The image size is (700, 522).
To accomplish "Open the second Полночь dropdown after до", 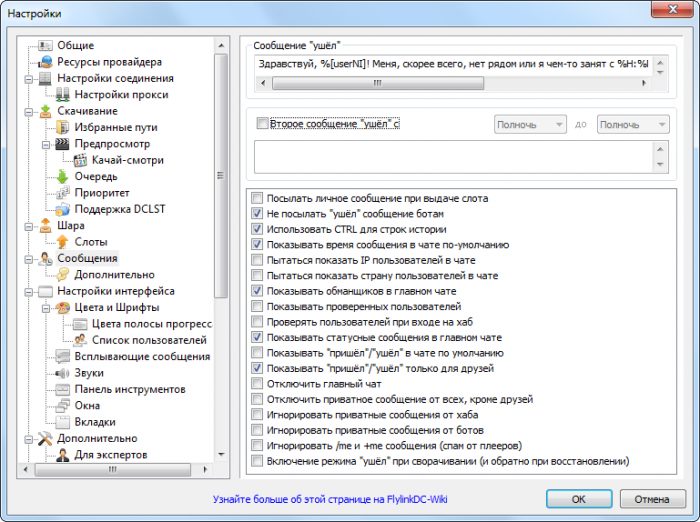I will [x=633, y=125].
